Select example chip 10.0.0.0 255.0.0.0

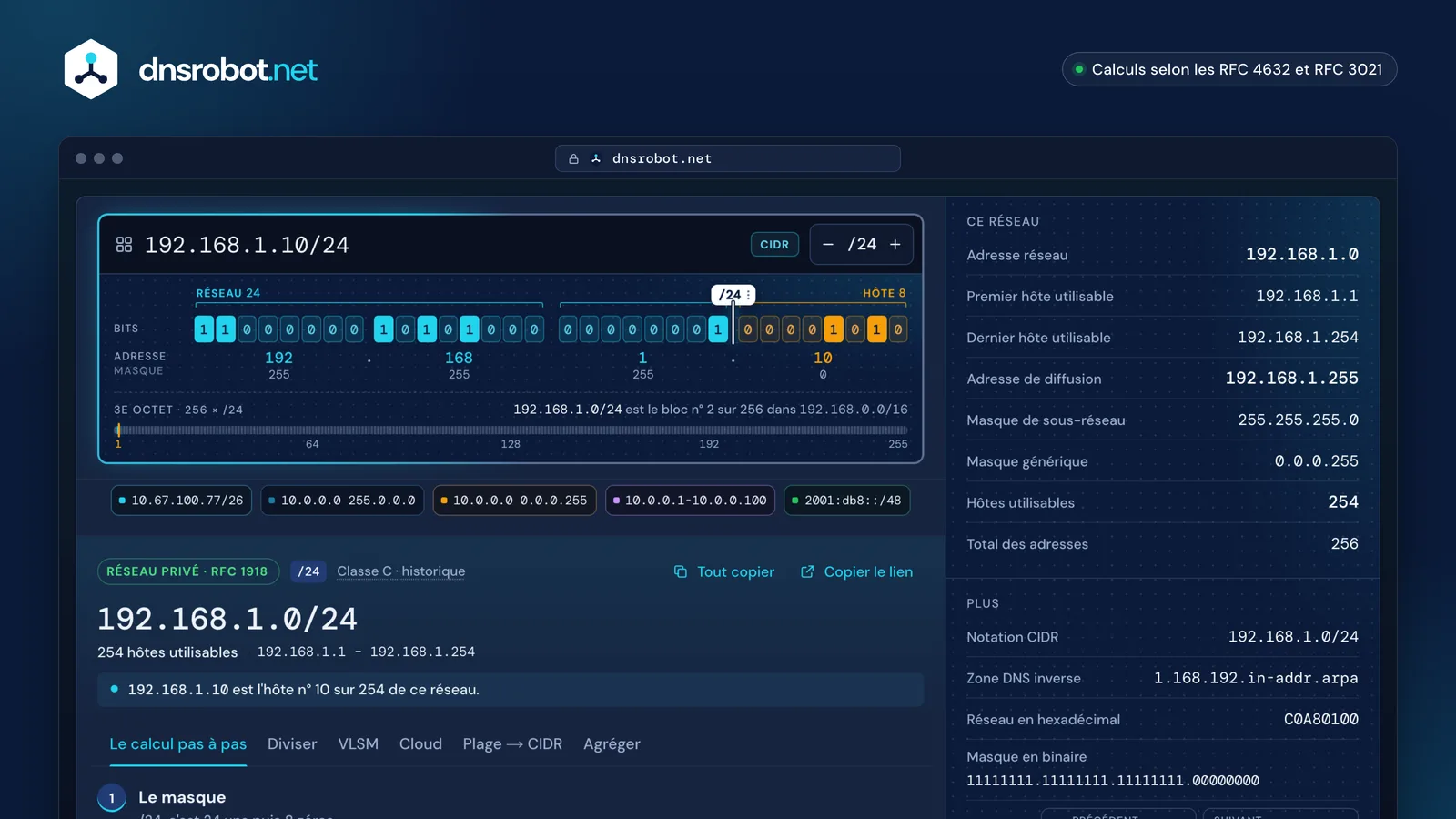(x=342, y=500)
